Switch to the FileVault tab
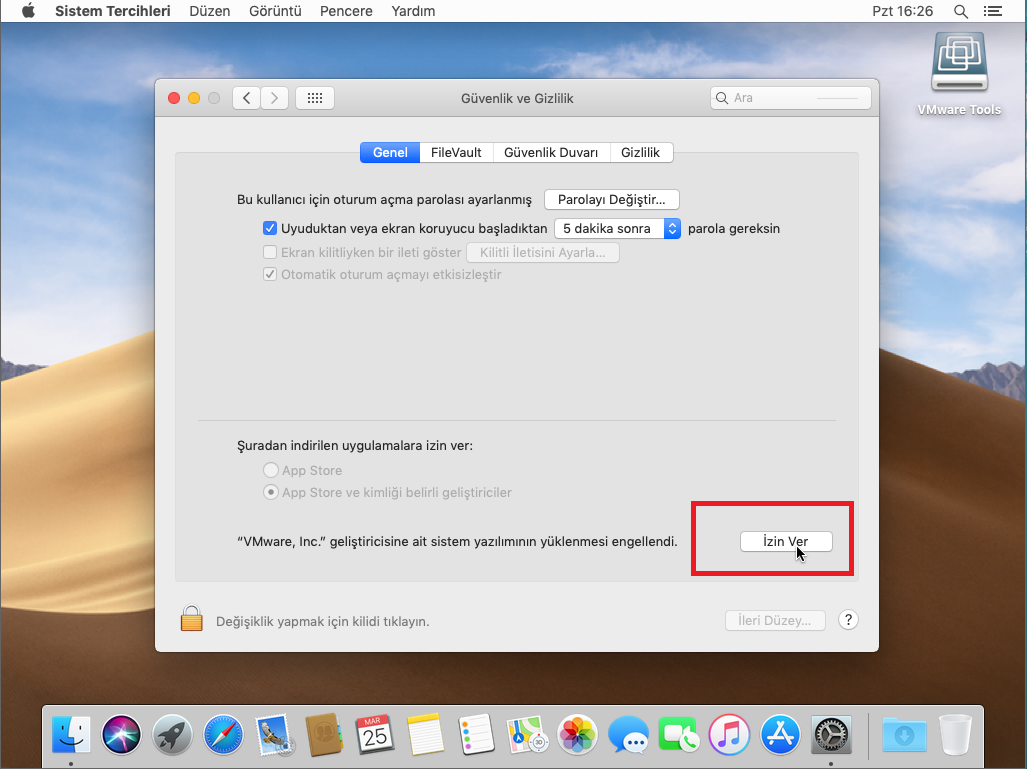 pos(456,152)
